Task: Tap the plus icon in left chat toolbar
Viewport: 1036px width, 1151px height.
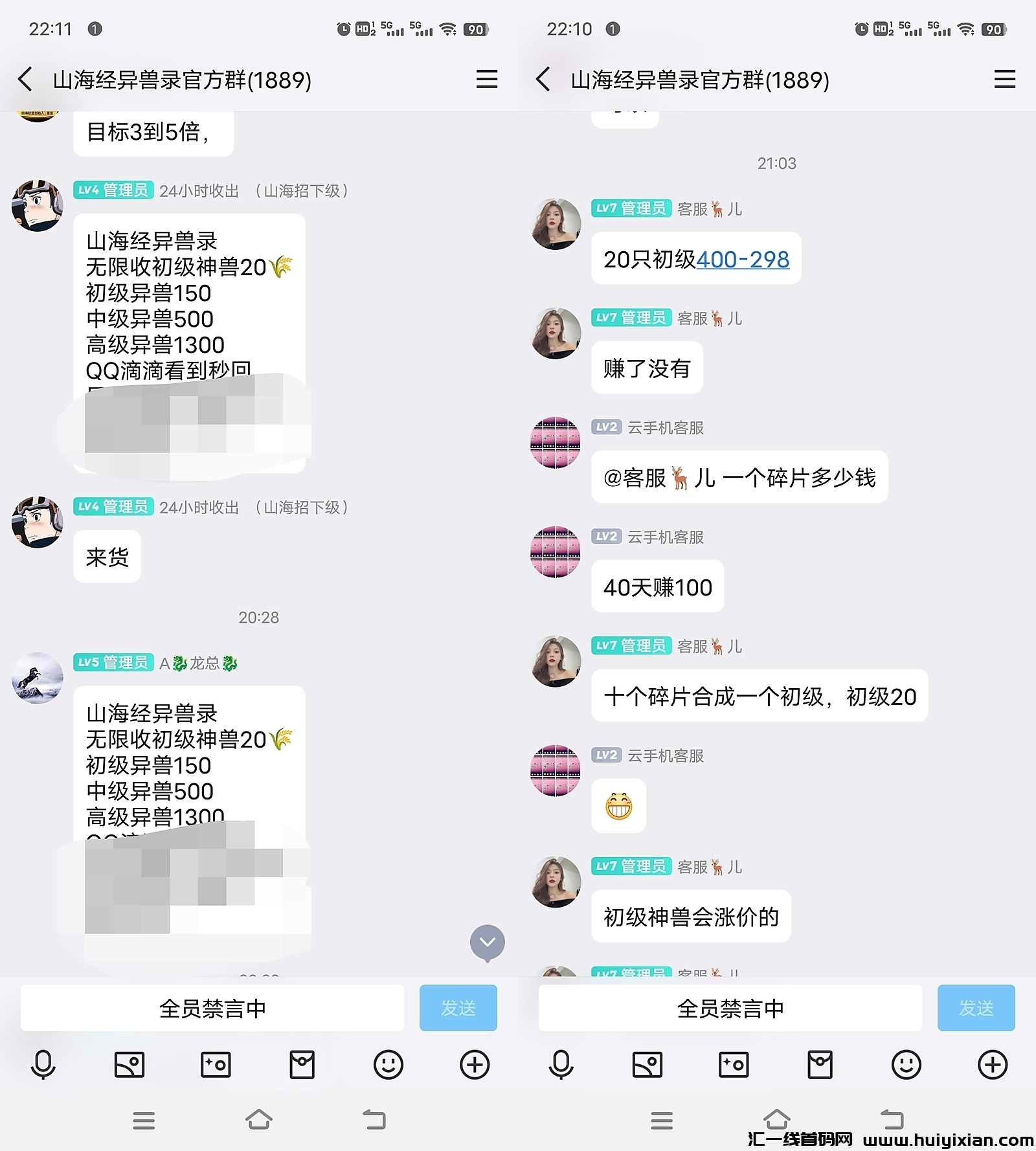Action: tap(475, 1064)
